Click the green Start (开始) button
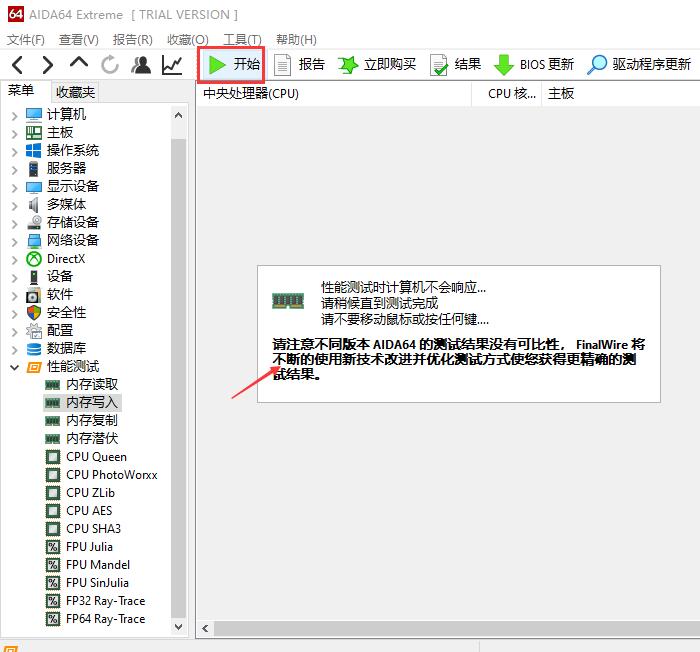 point(232,64)
